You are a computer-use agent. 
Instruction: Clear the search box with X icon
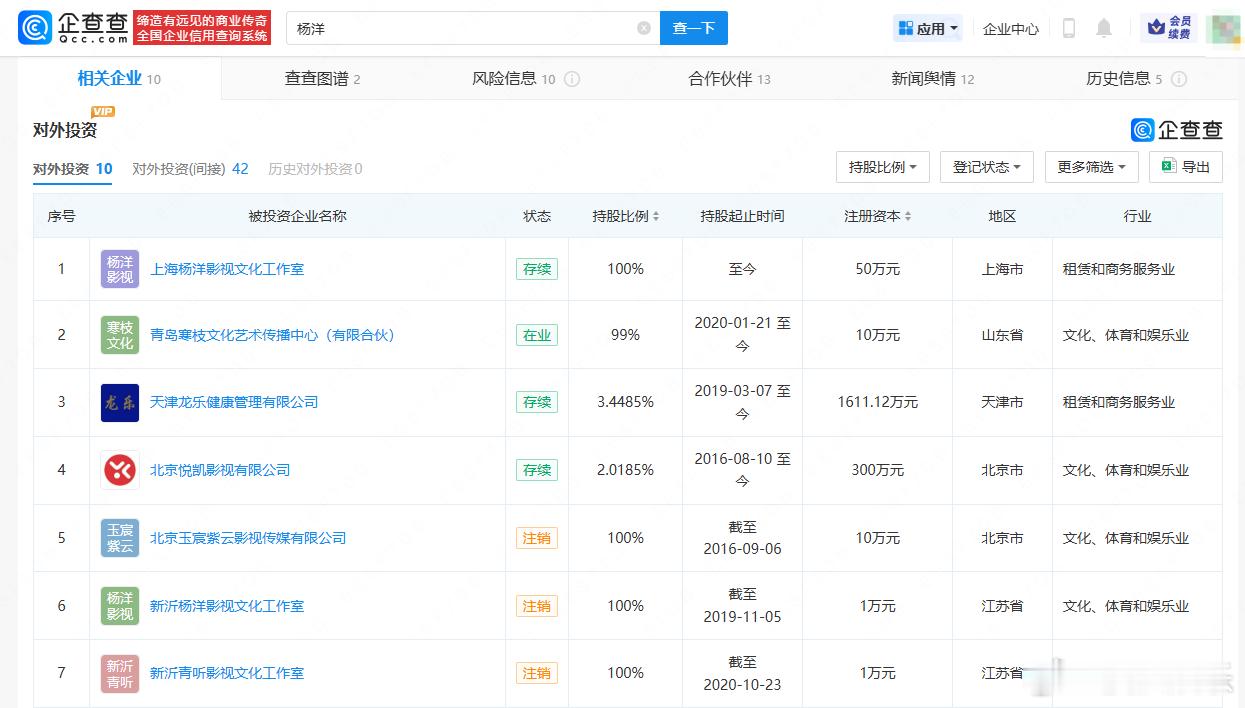(644, 28)
